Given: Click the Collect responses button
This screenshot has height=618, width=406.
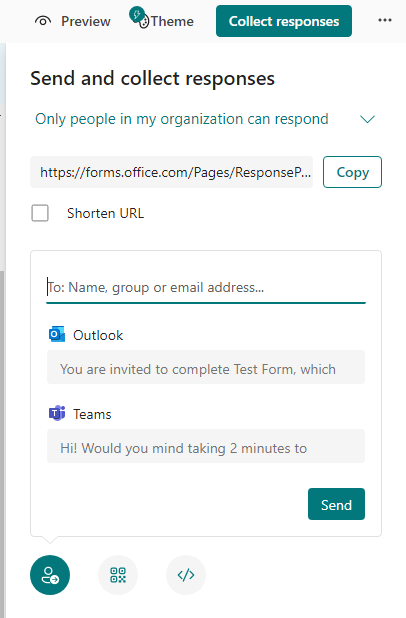Looking at the screenshot, I should [x=284, y=21].
